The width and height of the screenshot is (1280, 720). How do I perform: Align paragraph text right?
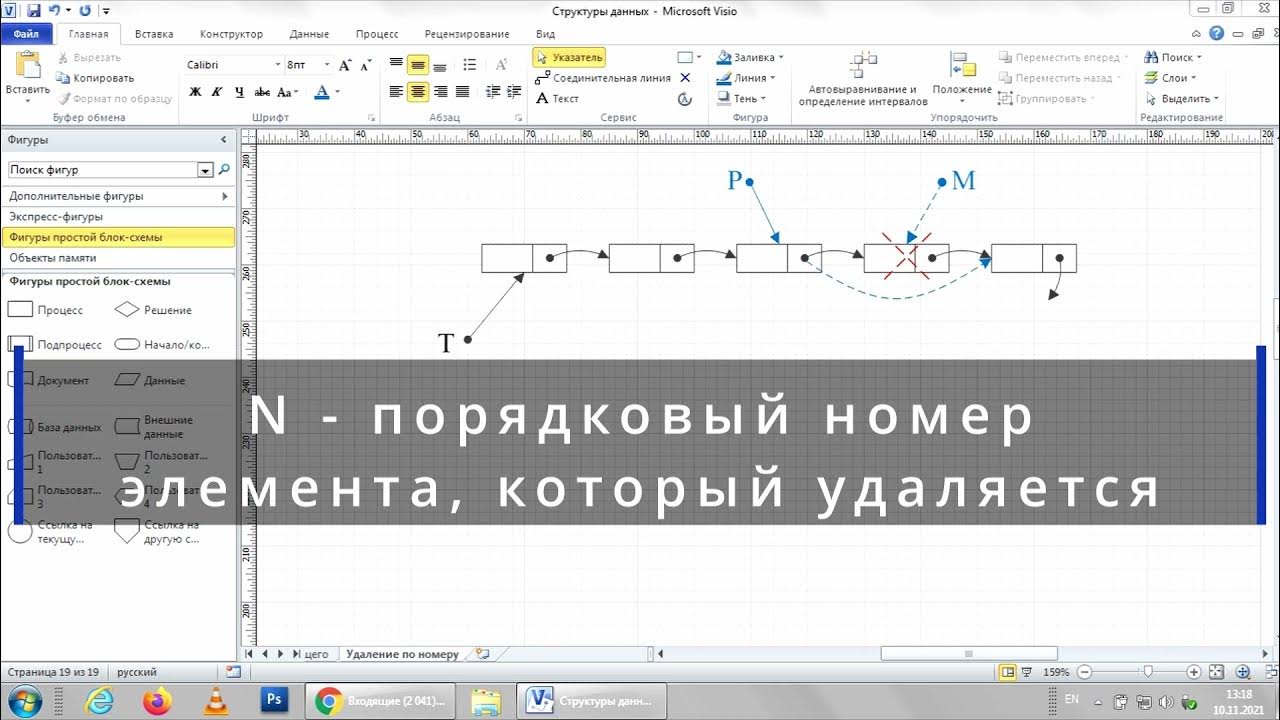[x=440, y=92]
